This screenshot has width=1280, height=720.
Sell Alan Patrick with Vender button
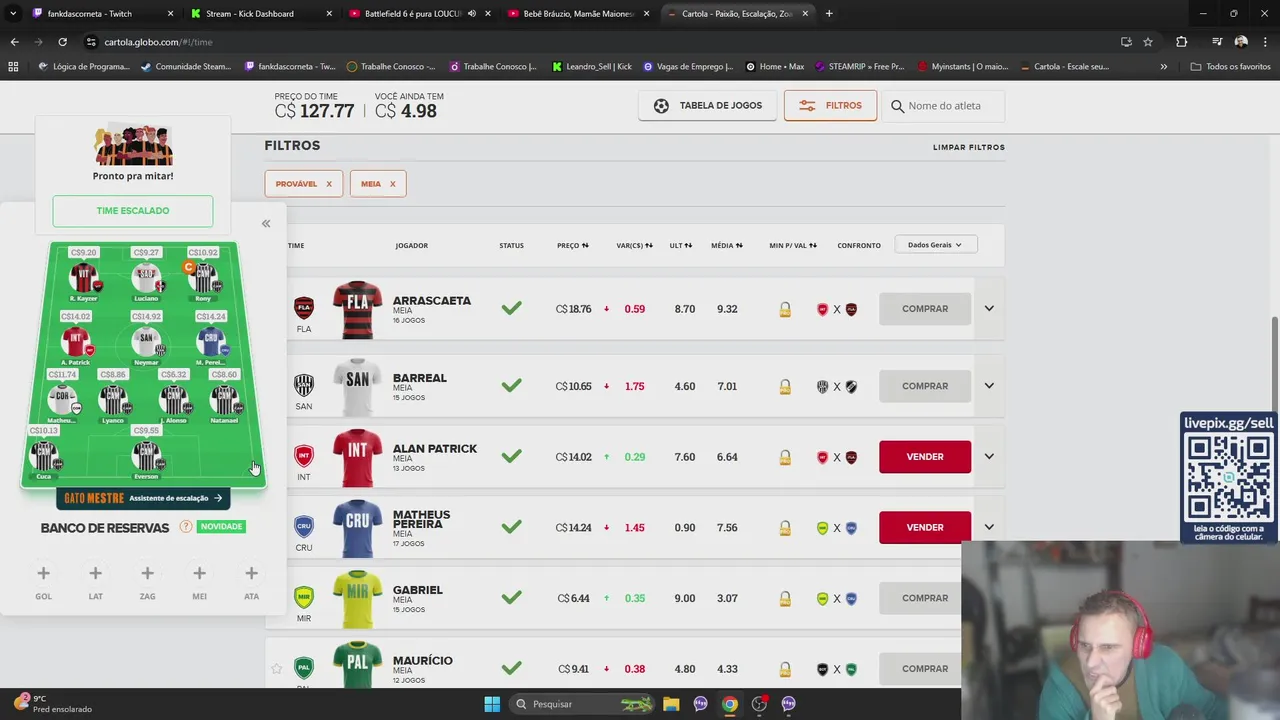pos(925,457)
